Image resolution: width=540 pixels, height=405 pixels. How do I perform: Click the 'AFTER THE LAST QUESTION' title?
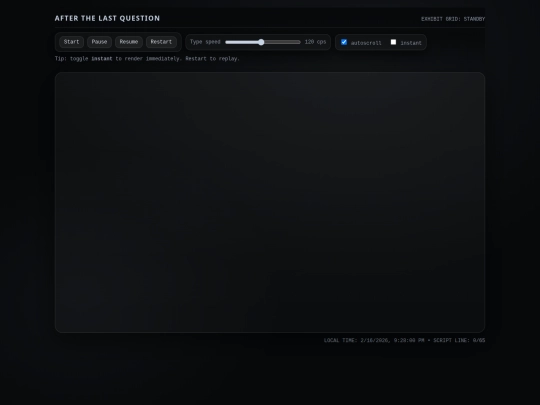pos(107,18)
